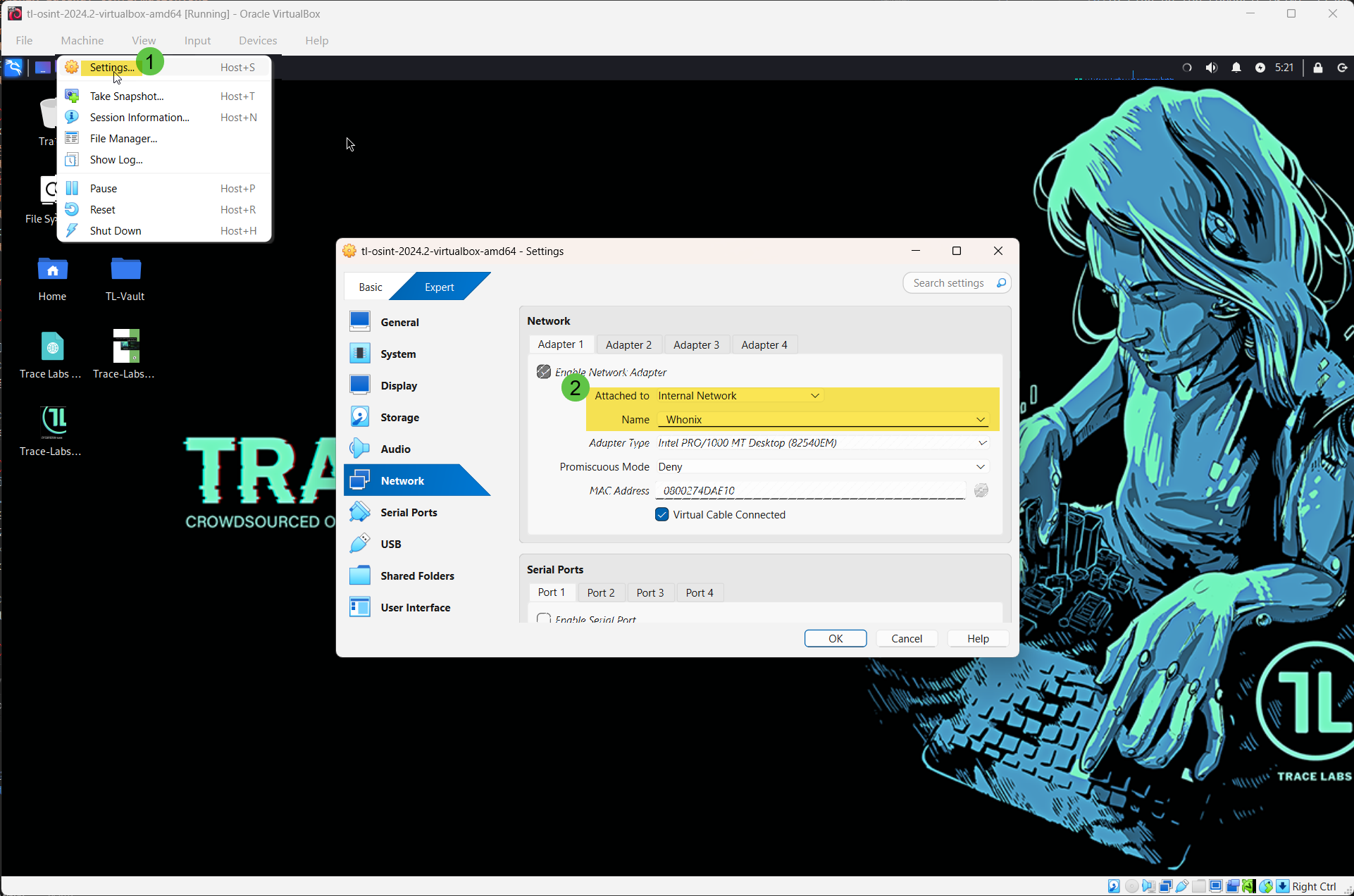Click the OK button
1354x896 pixels.
[835, 638]
